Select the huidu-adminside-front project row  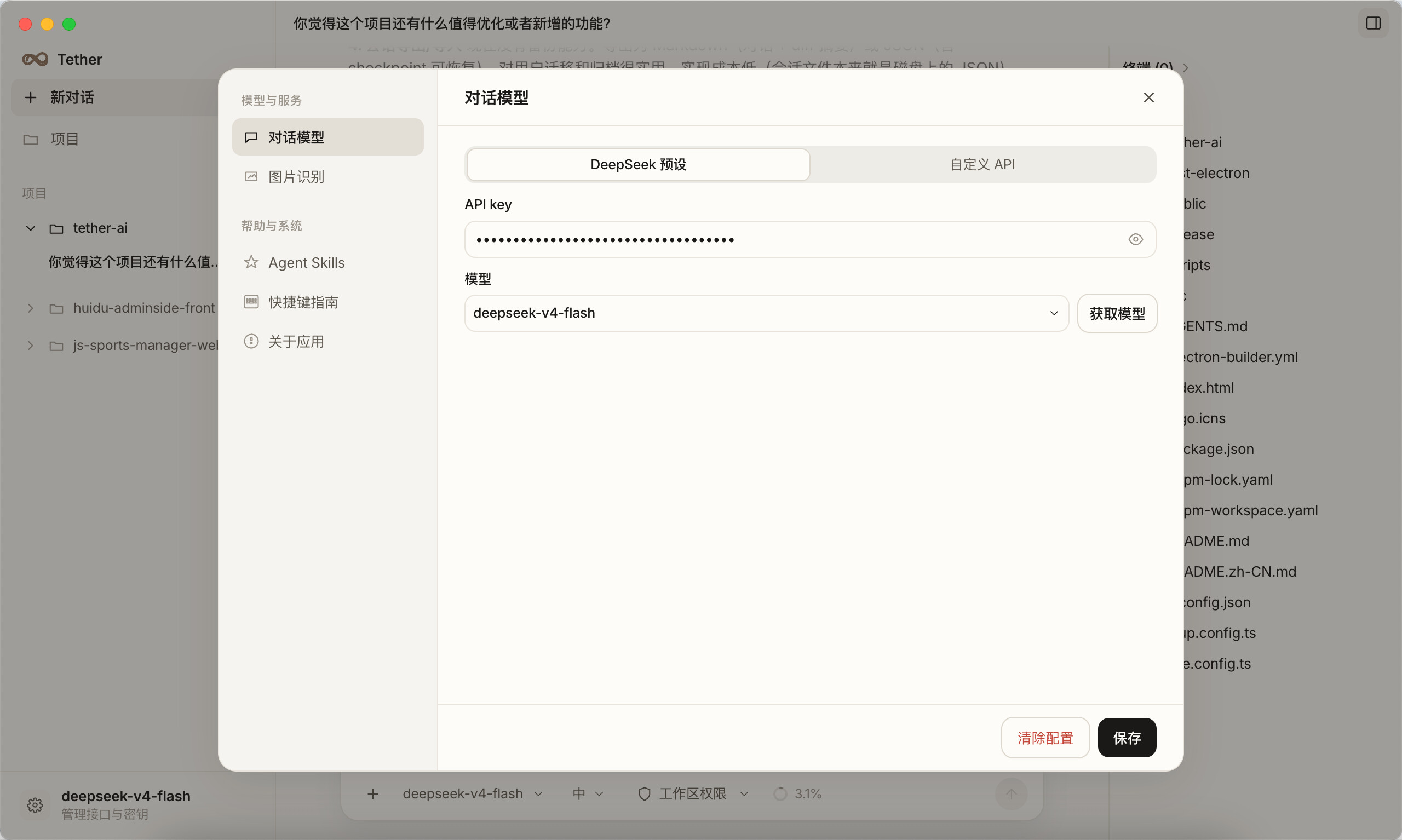[x=114, y=308]
